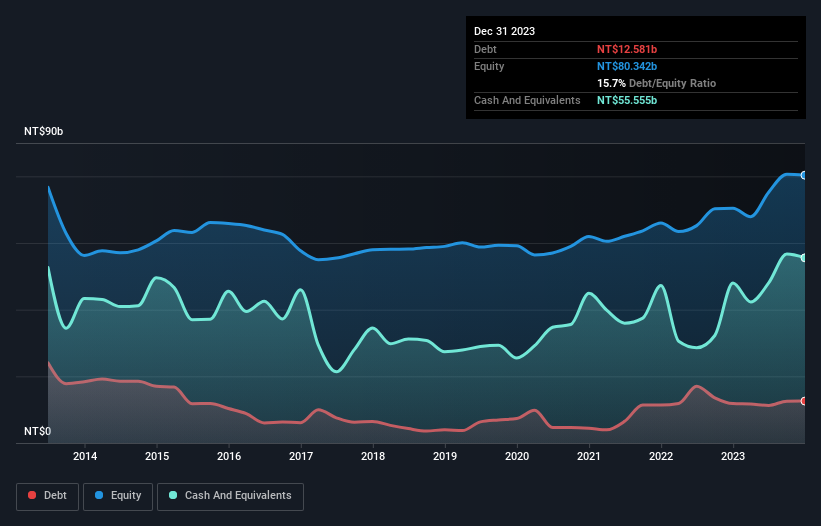Screen dimensions: 821x526
Task: Click the NT$0 y-axis label
Action: point(38,431)
